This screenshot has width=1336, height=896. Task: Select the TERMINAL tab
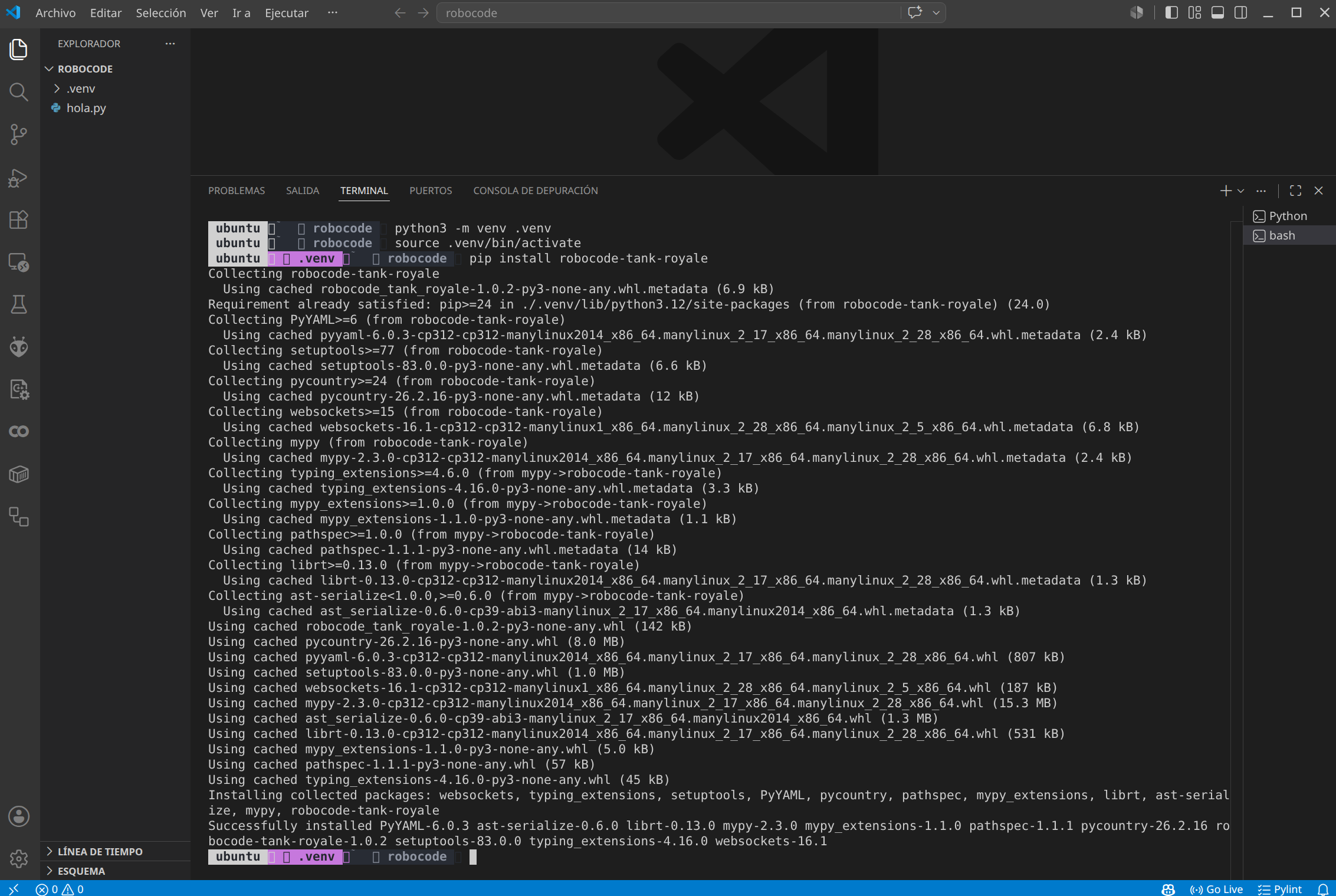[364, 191]
